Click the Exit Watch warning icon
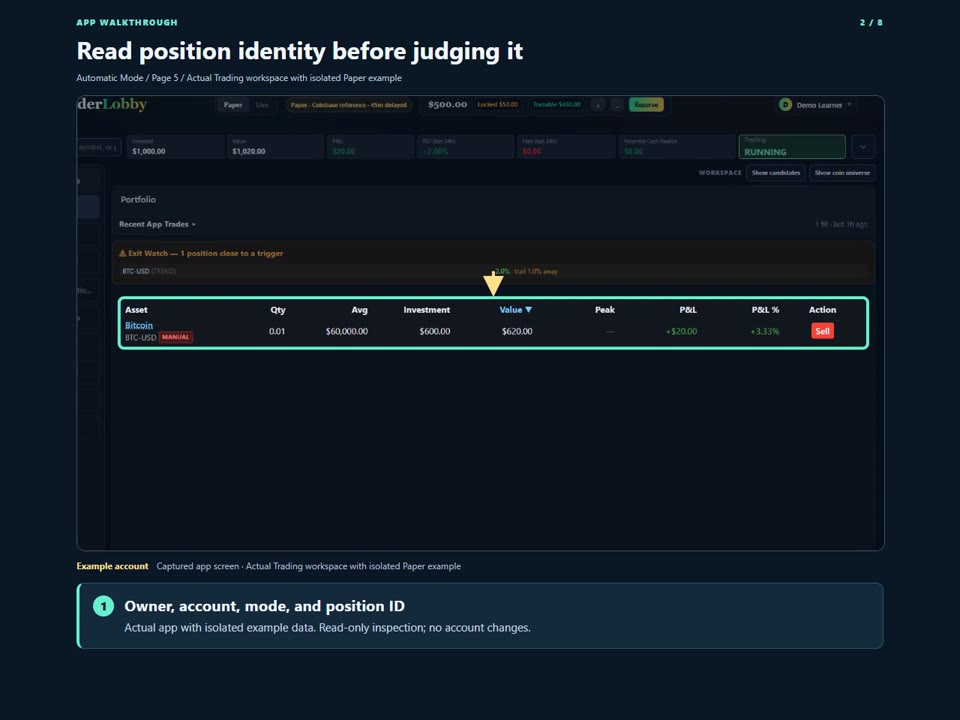The image size is (960, 720). 122,253
